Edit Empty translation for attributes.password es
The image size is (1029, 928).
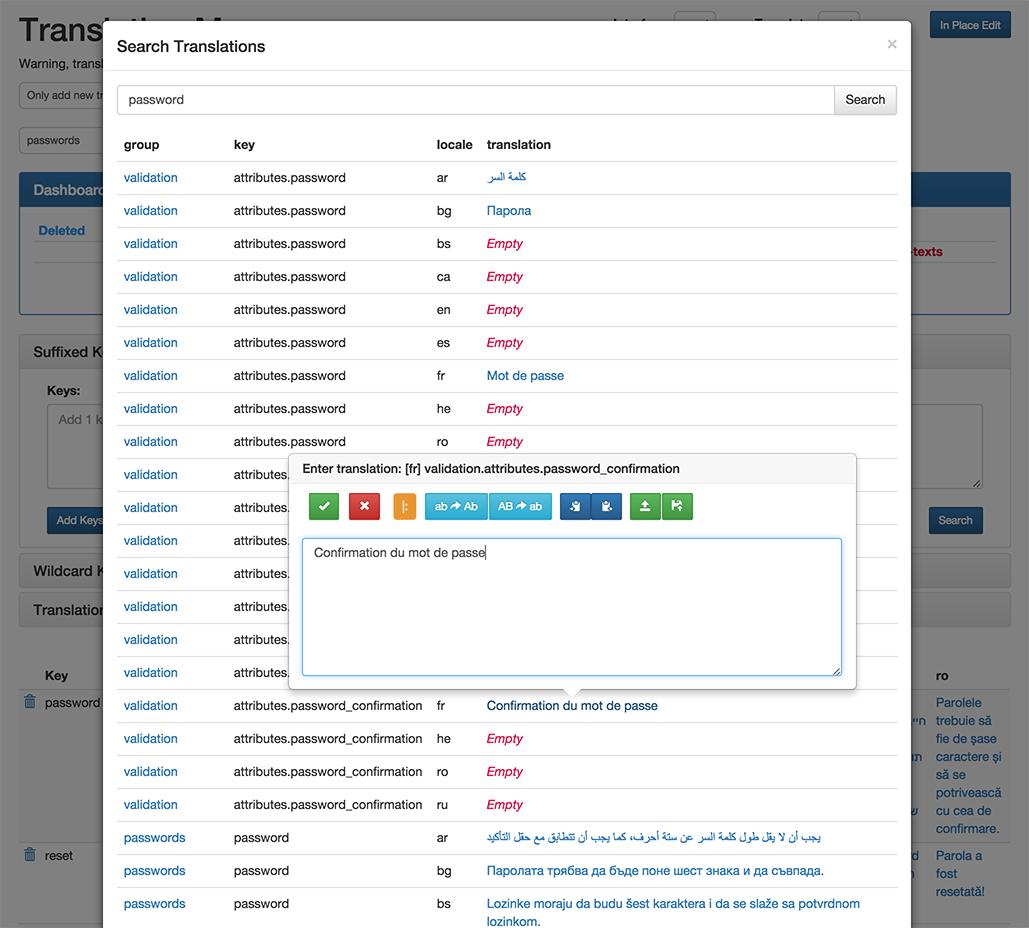click(x=505, y=343)
